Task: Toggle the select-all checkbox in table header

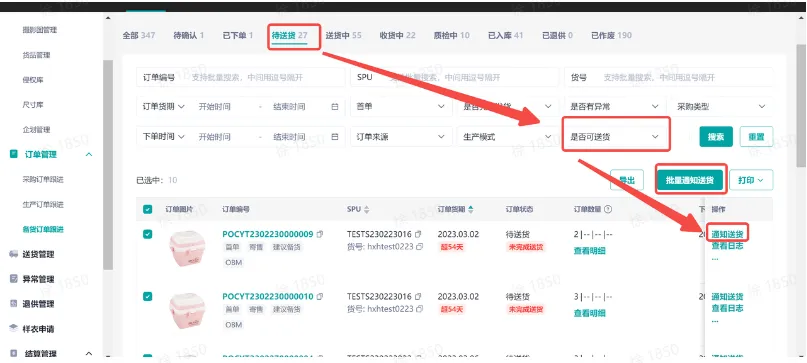Action: [147, 209]
